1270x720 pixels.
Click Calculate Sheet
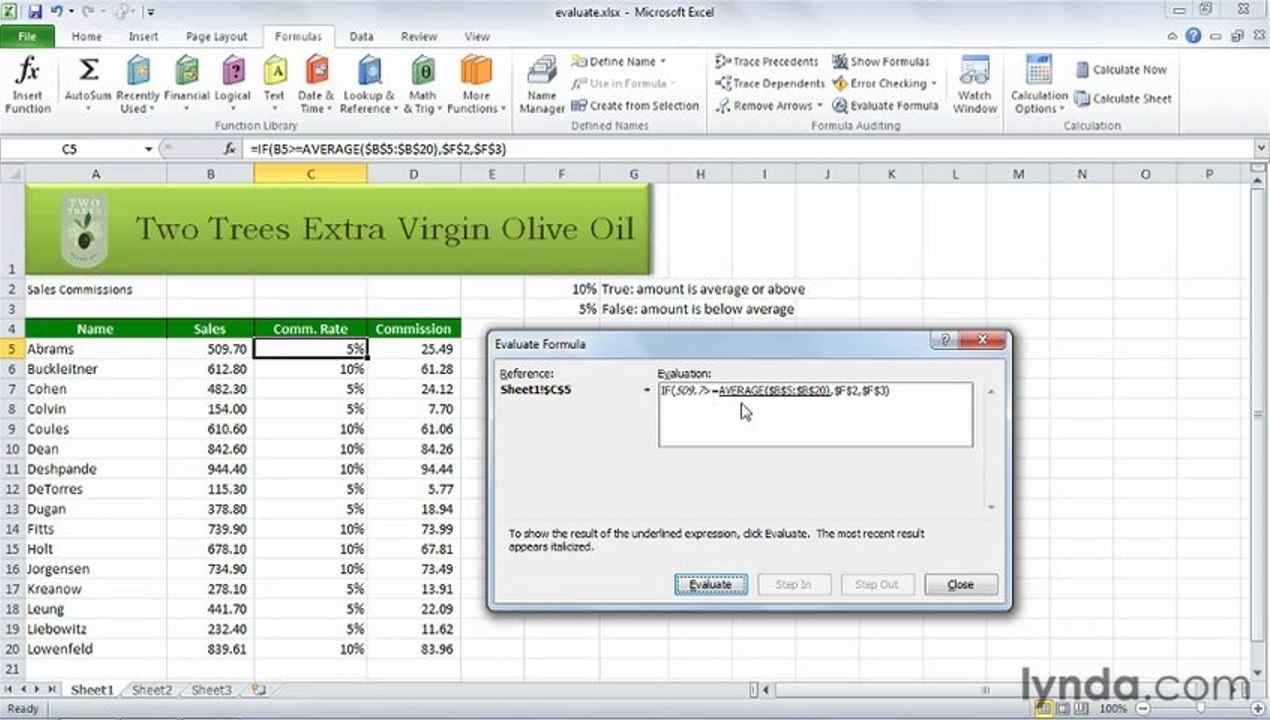click(1122, 98)
